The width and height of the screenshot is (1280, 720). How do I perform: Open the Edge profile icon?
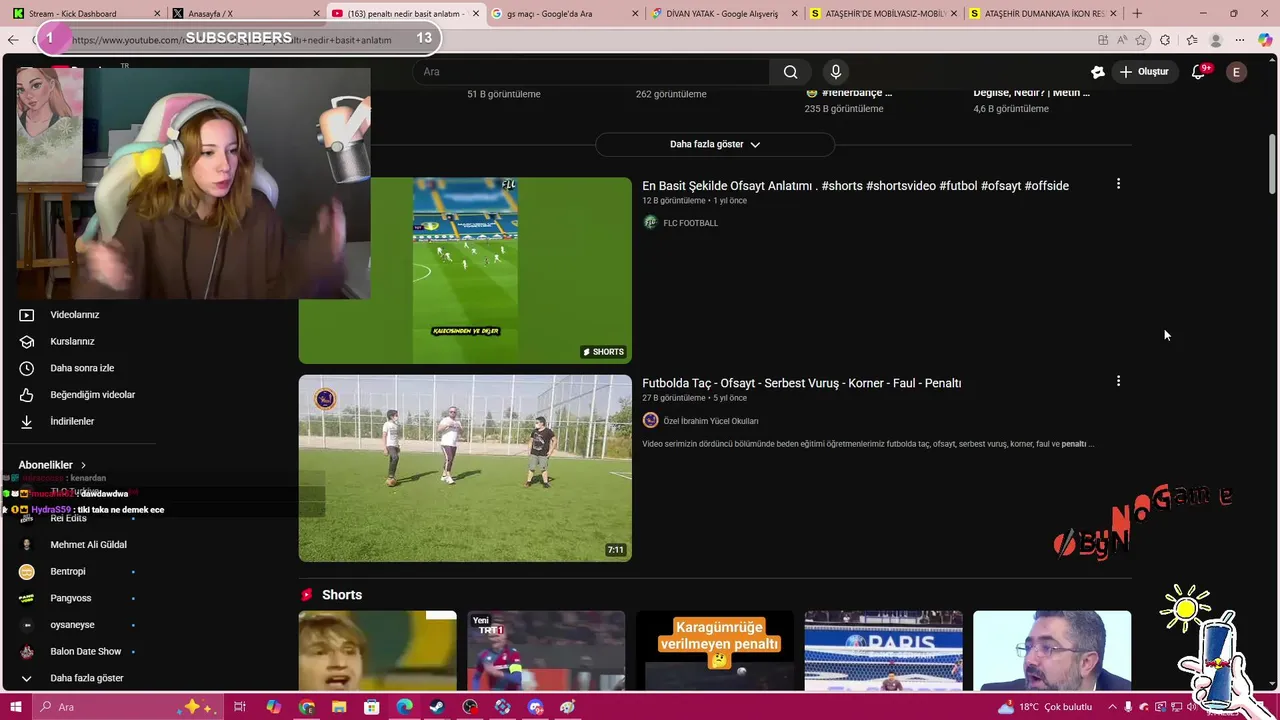tap(1216, 40)
